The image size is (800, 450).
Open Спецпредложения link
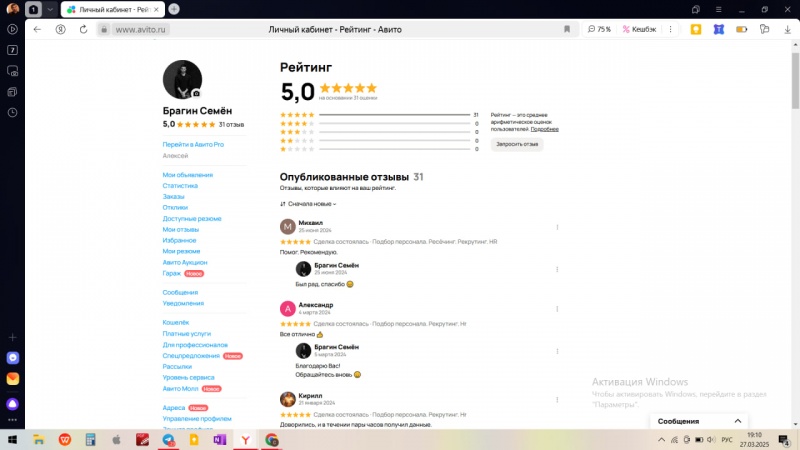[x=191, y=356]
